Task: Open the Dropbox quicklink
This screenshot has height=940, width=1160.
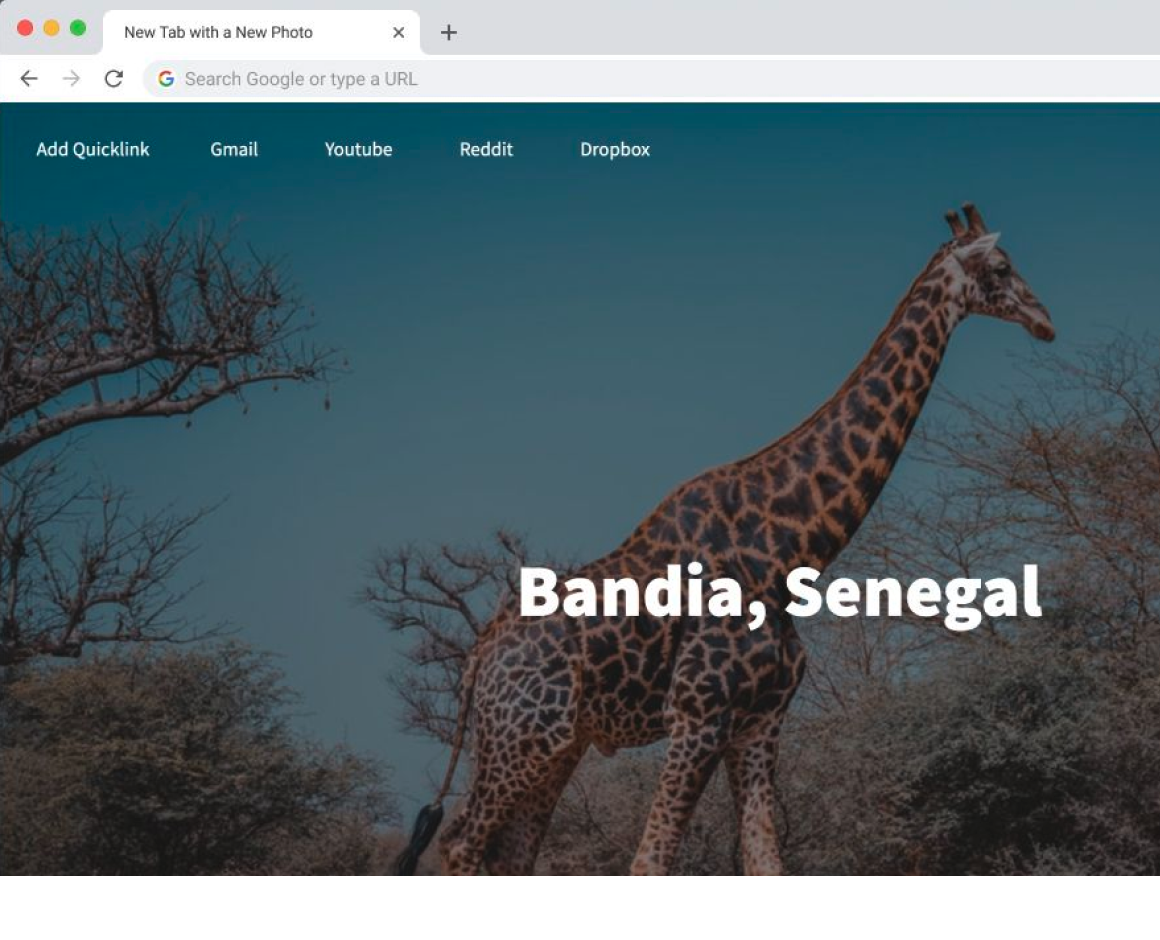Action: click(615, 149)
